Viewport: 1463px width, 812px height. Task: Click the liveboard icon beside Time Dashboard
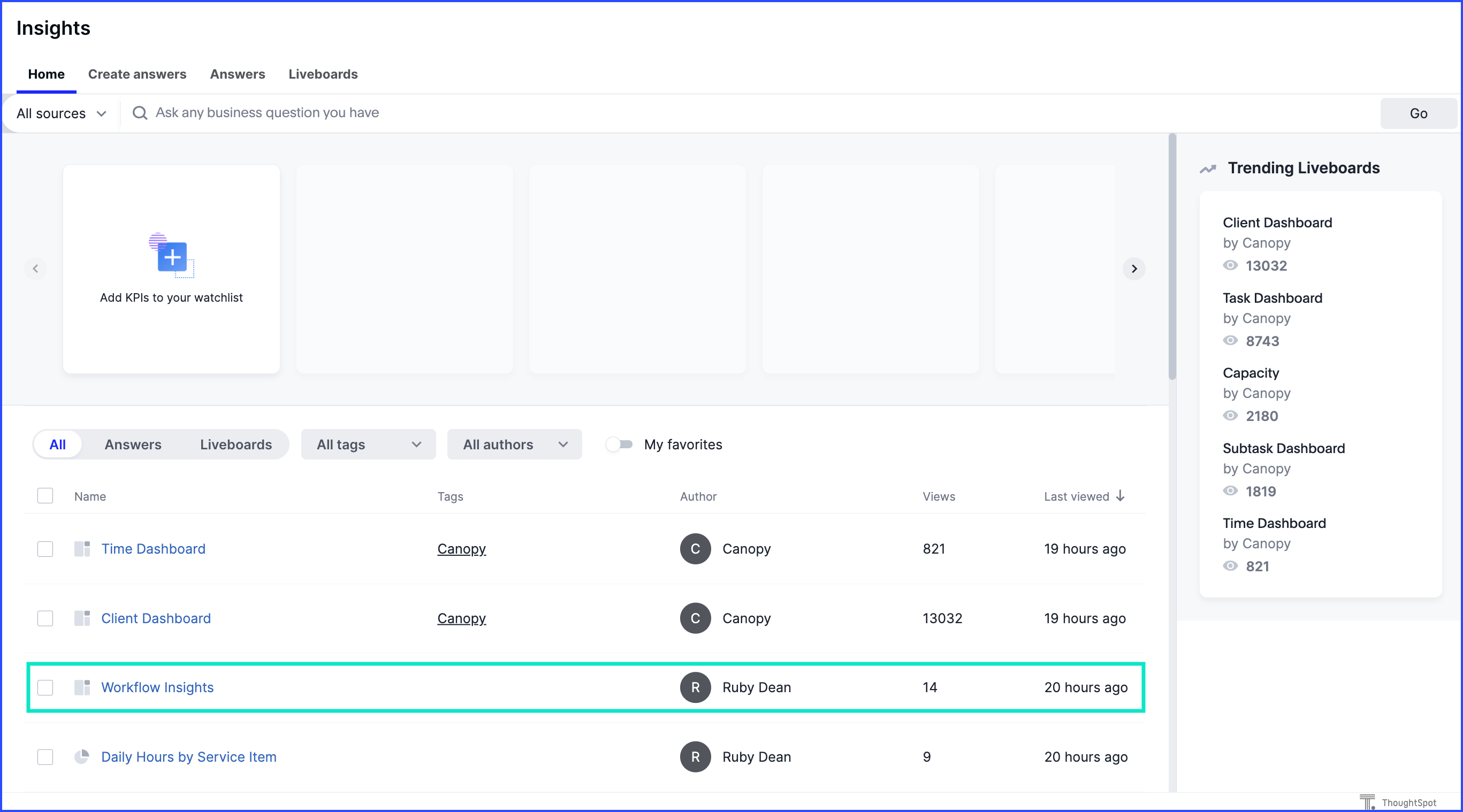(82, 548)
